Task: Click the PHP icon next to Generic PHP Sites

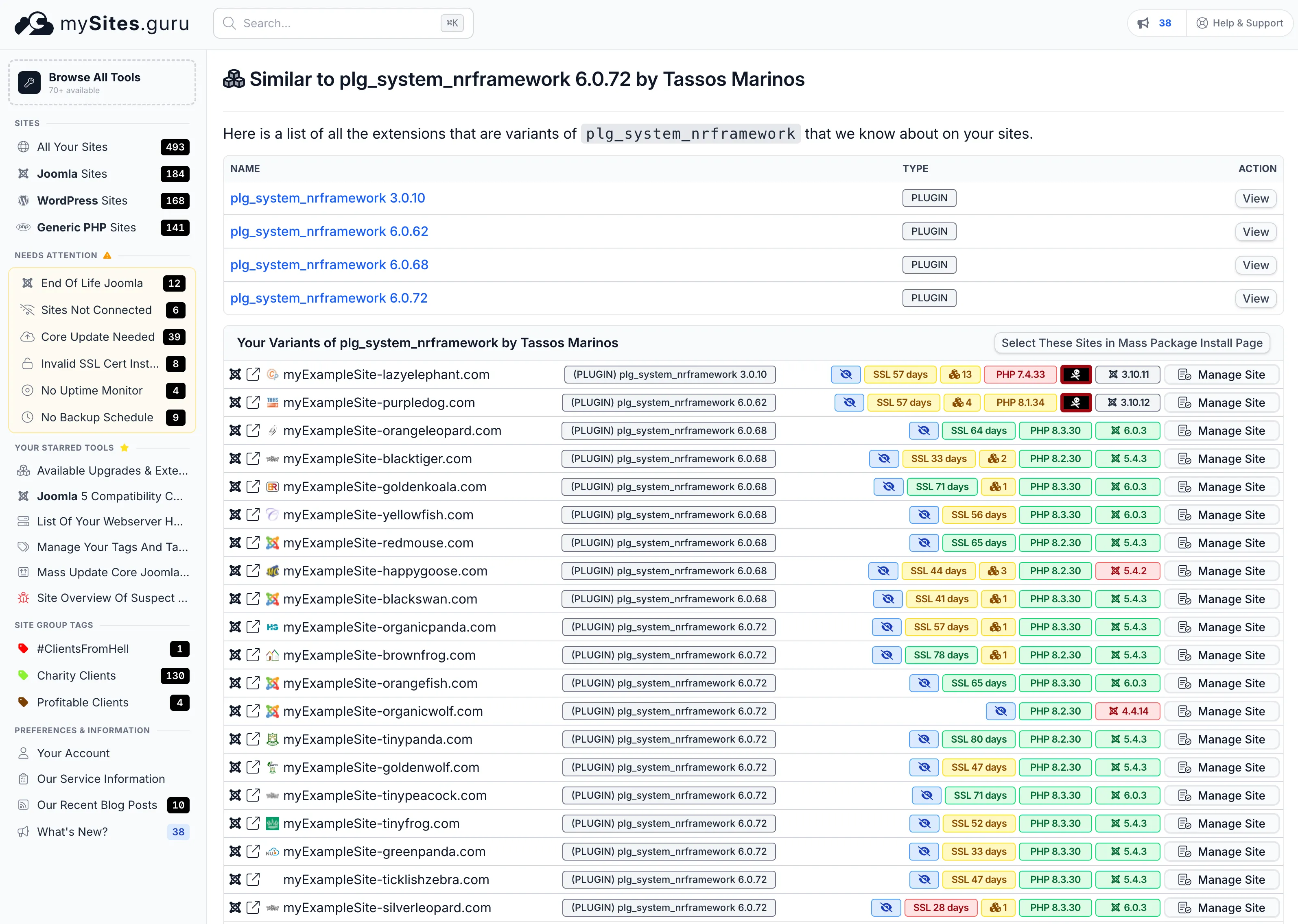Action: 23,227
